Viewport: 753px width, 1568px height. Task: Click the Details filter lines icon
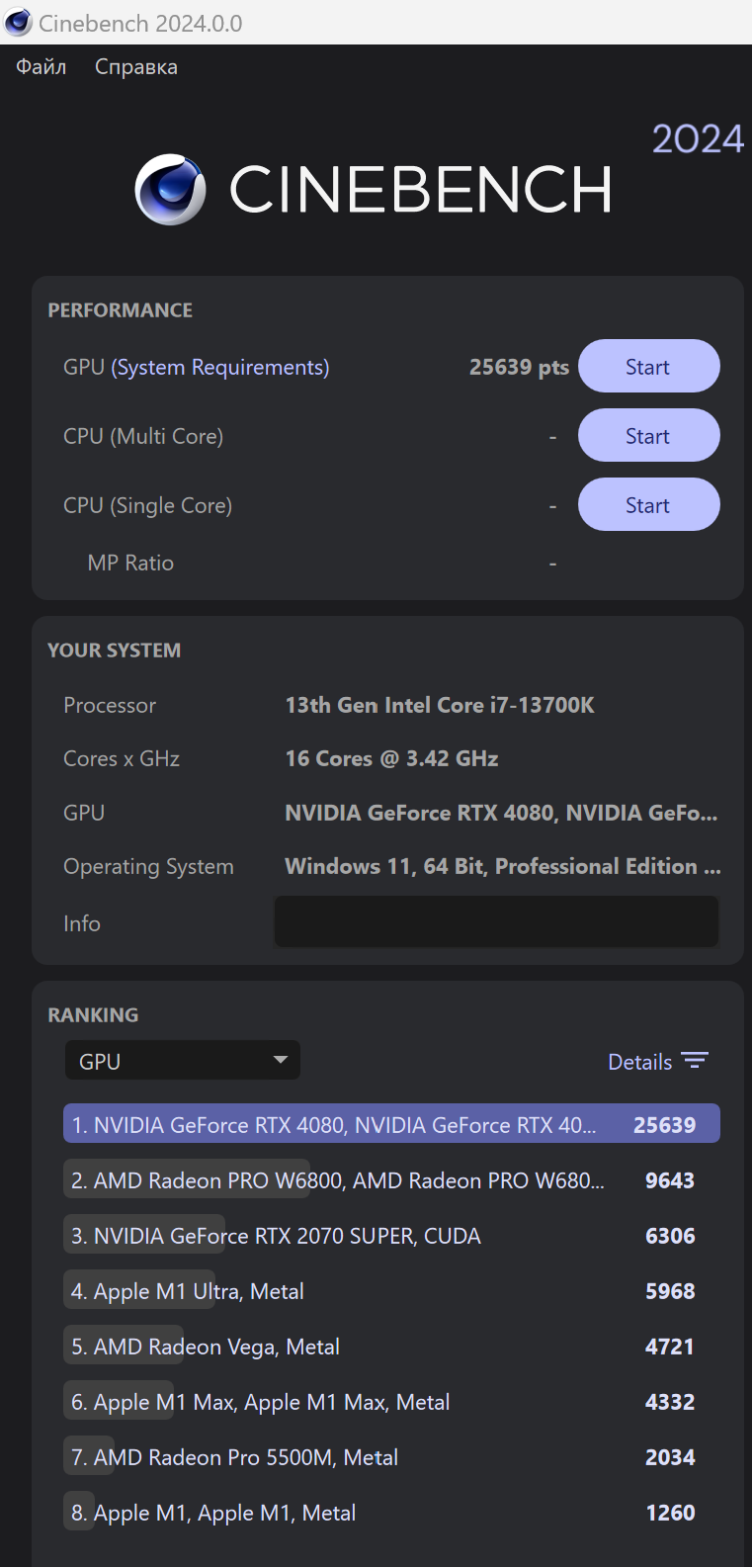695,1061
